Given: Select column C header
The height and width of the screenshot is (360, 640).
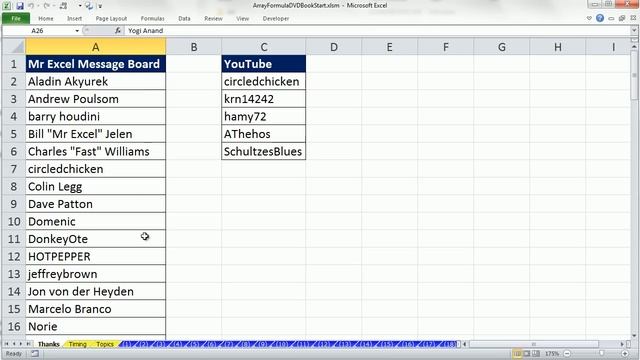Looking at the screenshot, I should pos(264,47).
